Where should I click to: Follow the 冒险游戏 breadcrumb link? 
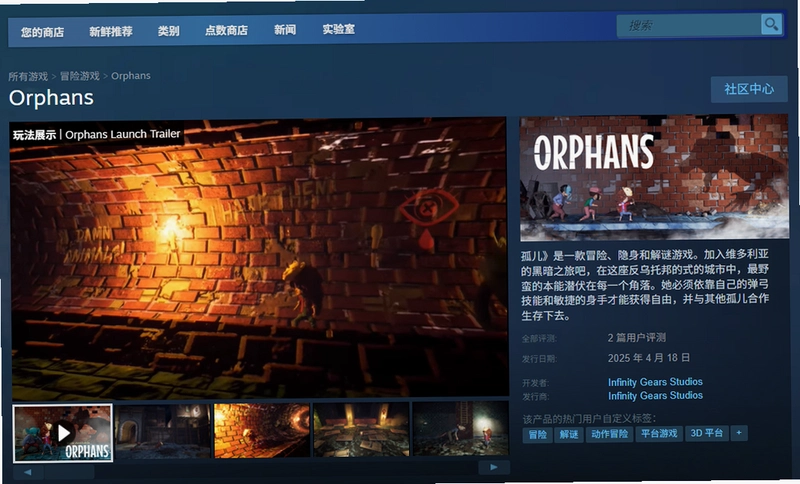coord(80,76)
